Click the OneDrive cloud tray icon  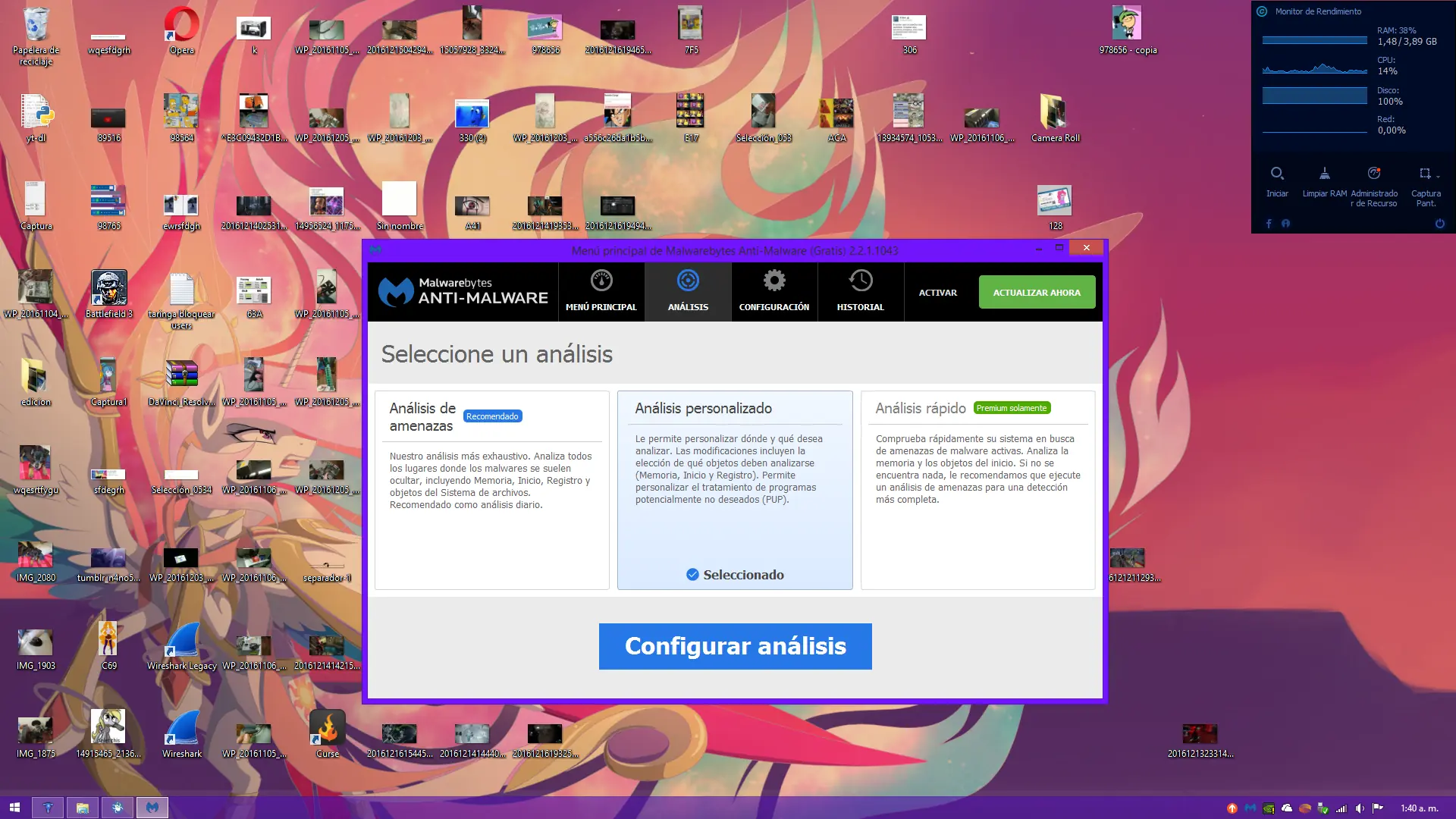(x=1287, y=808)
